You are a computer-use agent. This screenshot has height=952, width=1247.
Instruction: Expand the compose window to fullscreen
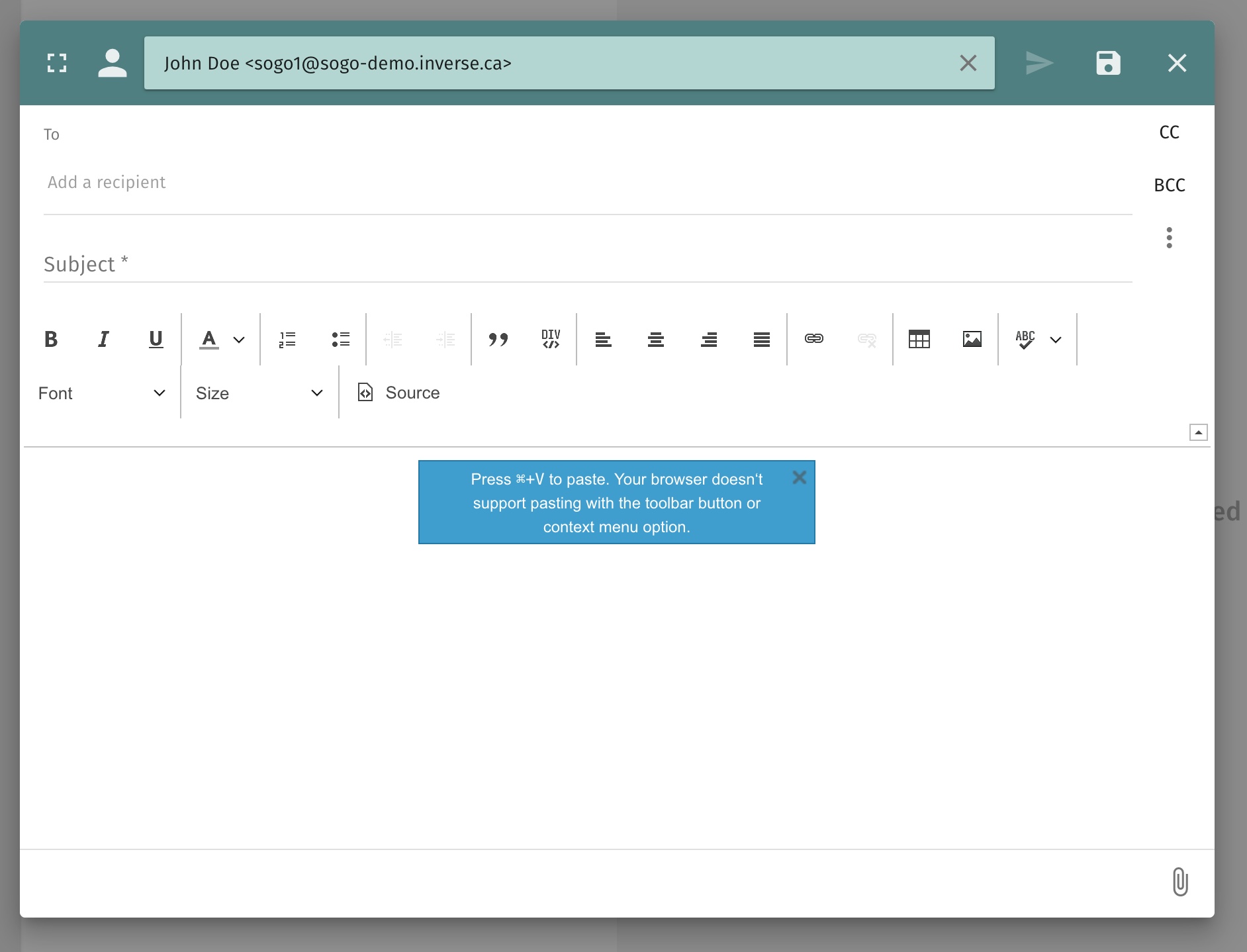coord(57,63)
